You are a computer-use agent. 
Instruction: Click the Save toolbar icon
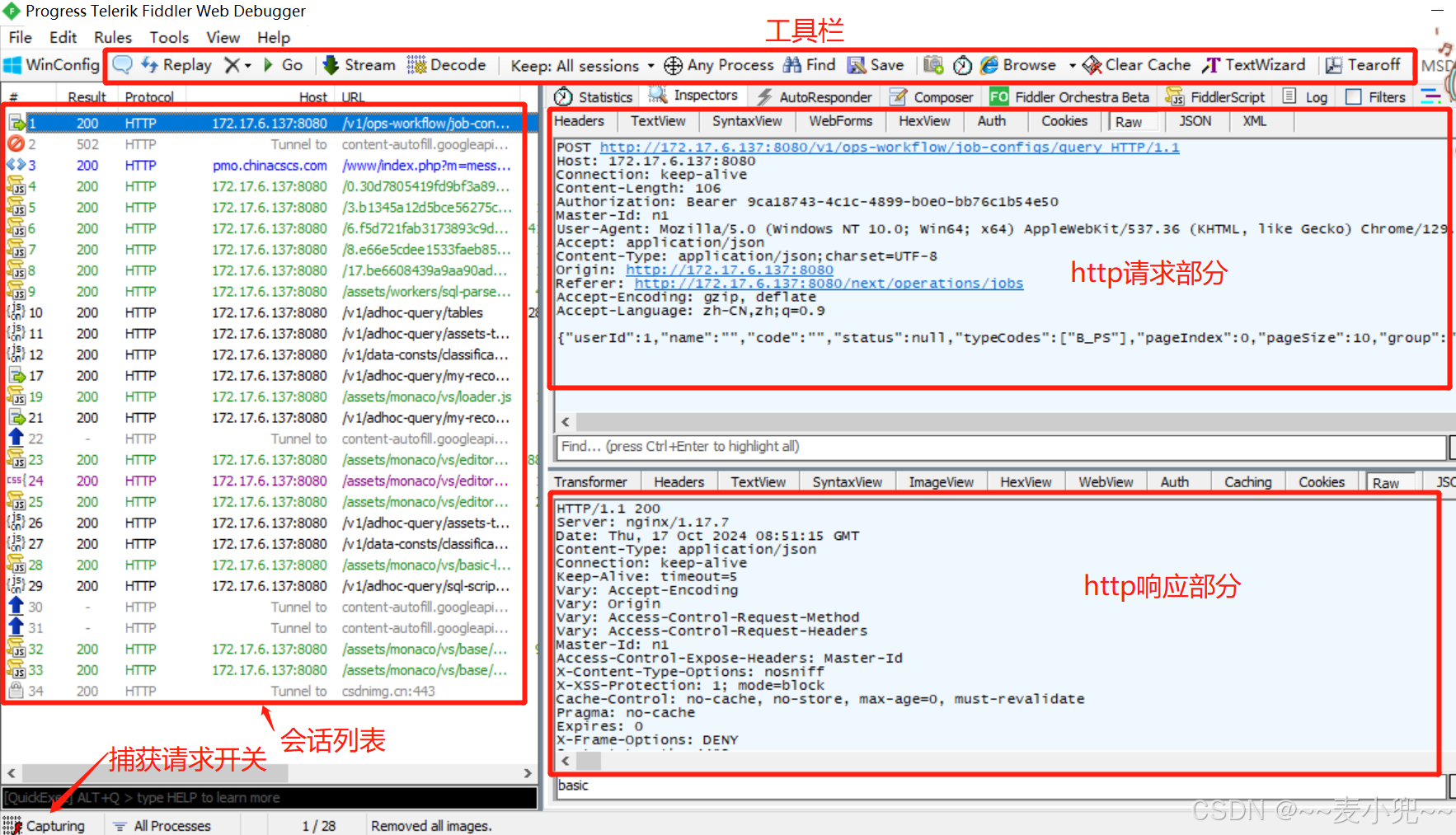tap(857, 65)
